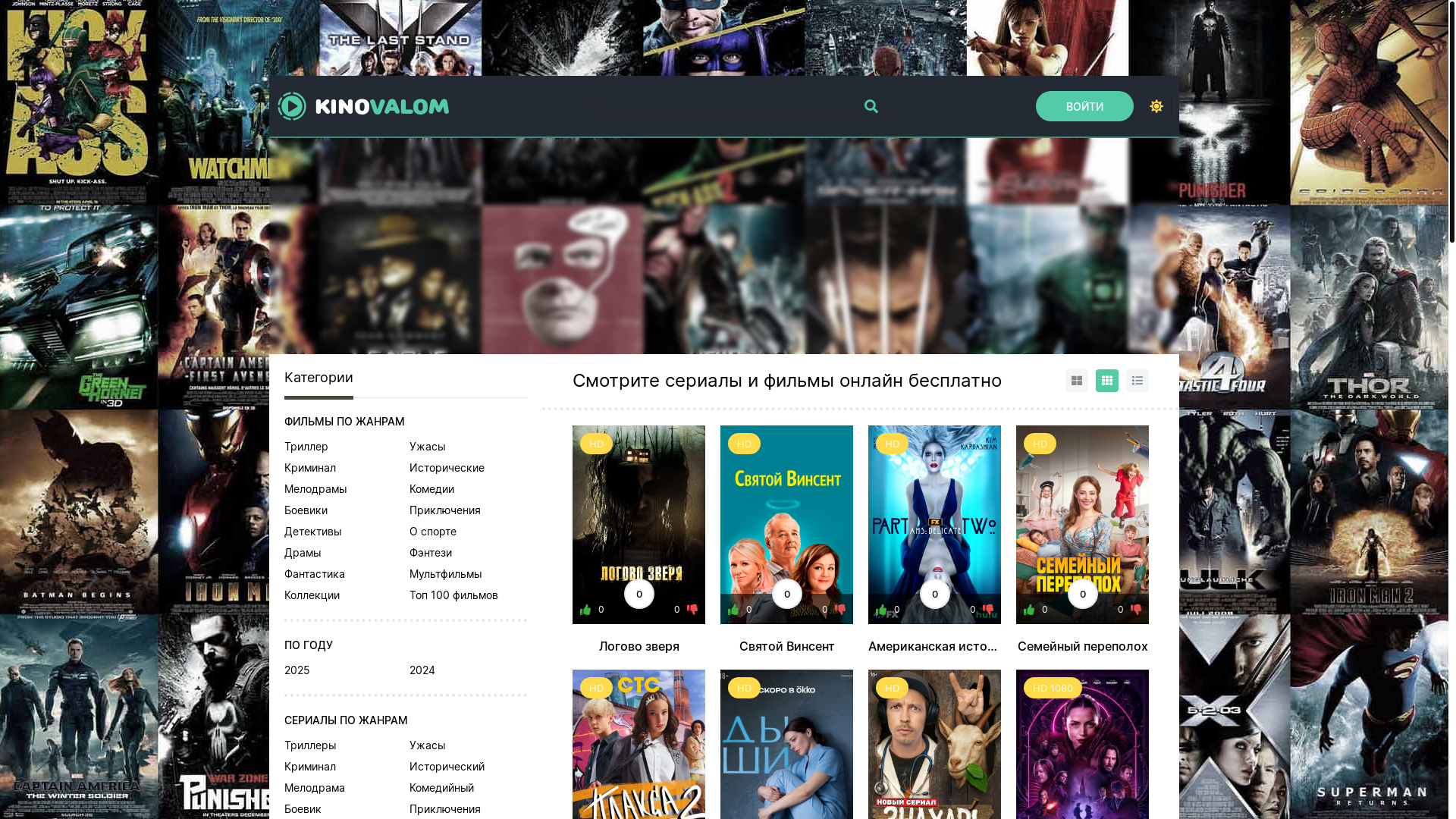Open О спорте film category
1456x819 pixels.
433,532
